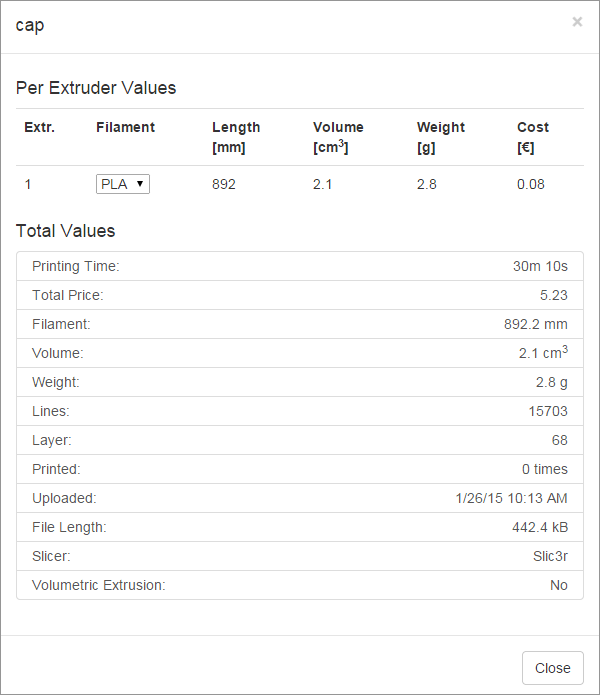Select the Printing Time row
This screenshot has width=600, height=695.
click(x=300, y=266)
